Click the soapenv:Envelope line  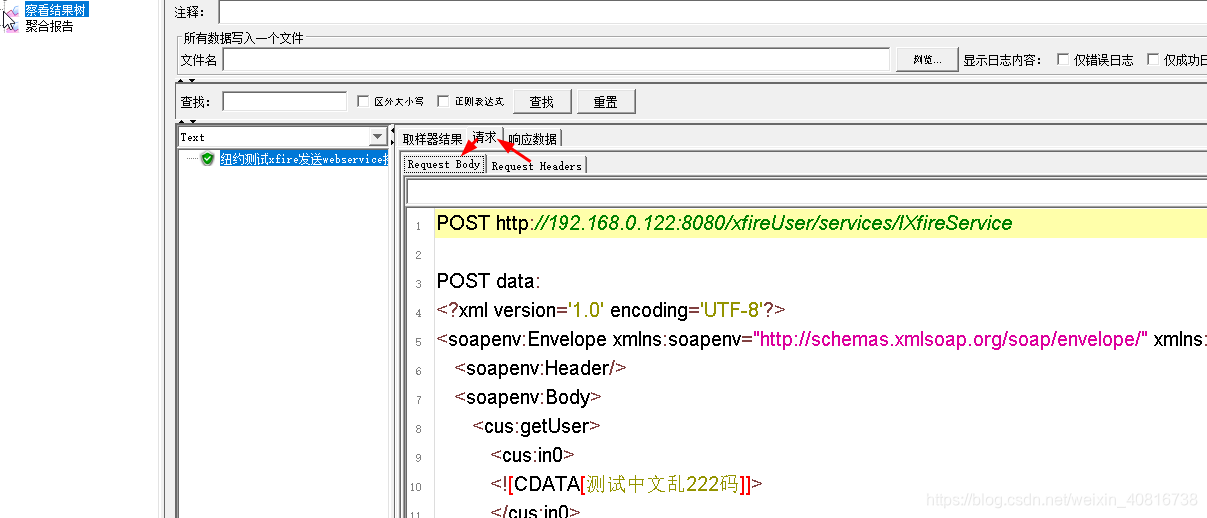[821, 339]
